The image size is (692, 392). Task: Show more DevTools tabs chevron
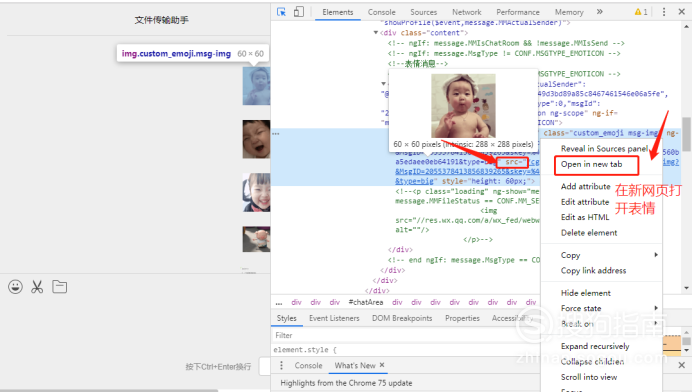point(599,12)
